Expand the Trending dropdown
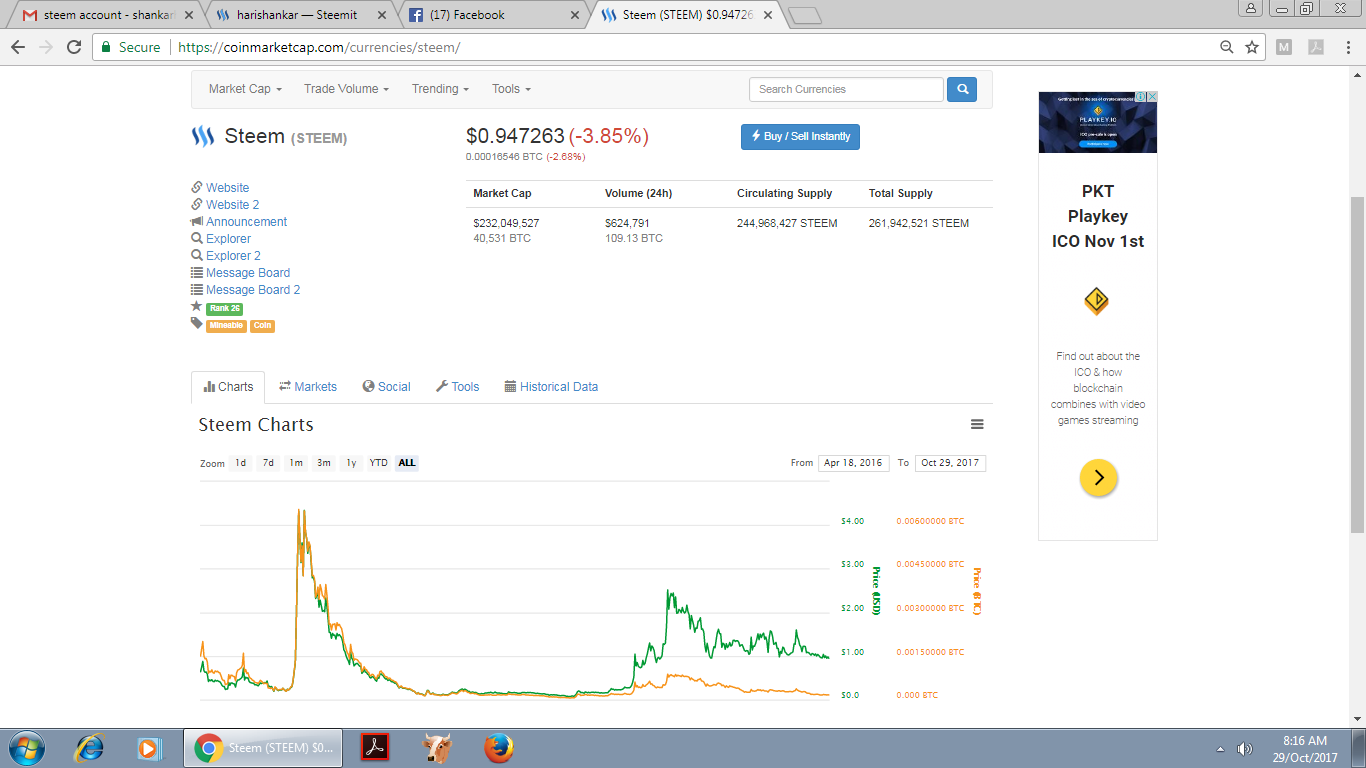Image resolution: width=1366 pixels, height=768 pixels. tap(441, 89)
